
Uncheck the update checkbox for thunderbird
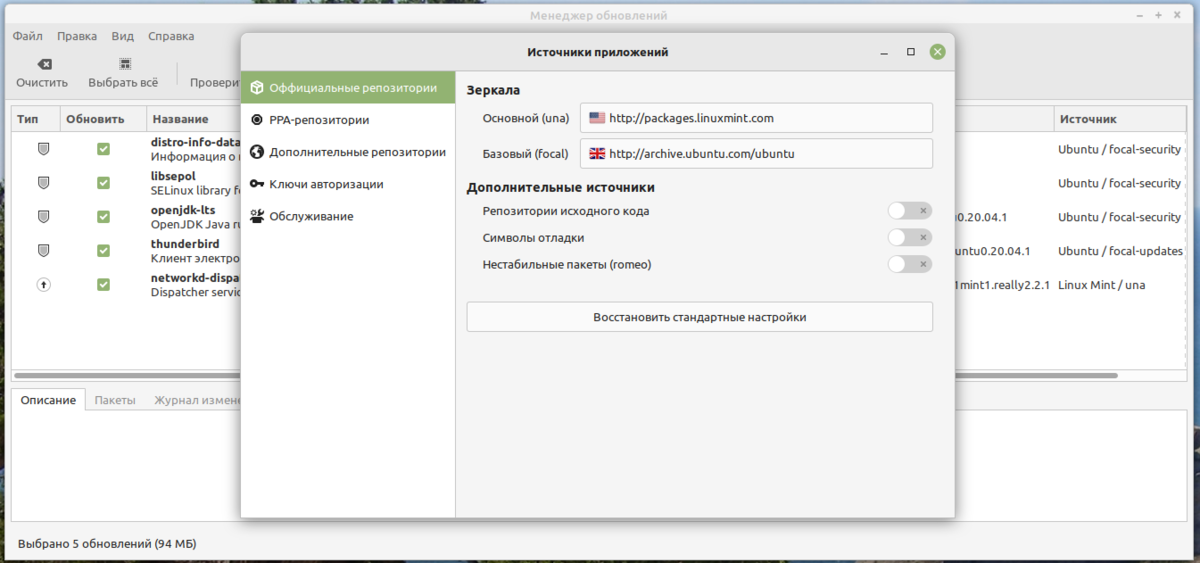103,251
